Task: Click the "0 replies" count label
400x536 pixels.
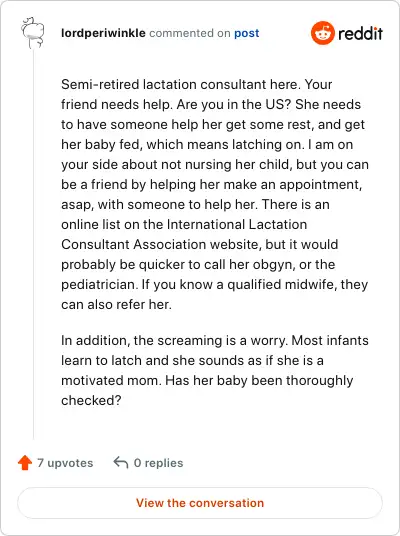Action: click(x=158, y=463)
